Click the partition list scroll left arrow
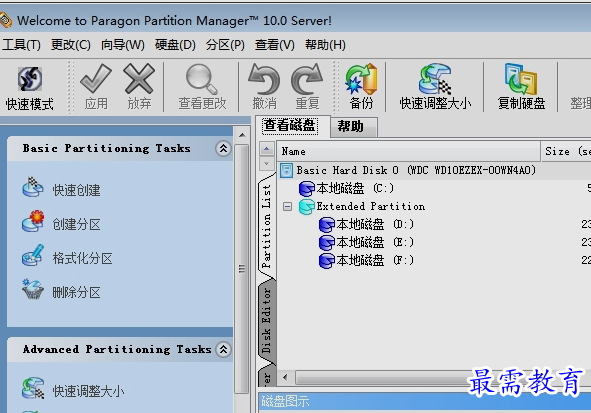 pyautogui.click(x=285, y=377)
